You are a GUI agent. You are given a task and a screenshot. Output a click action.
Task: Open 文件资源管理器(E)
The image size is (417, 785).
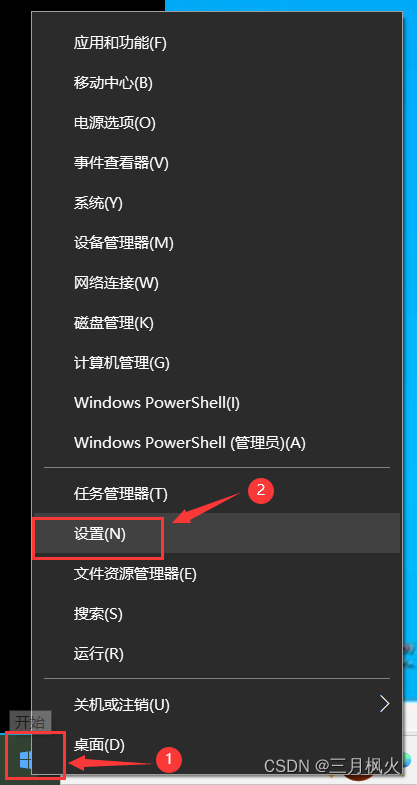pyautogui.click(x=135, y=574)
